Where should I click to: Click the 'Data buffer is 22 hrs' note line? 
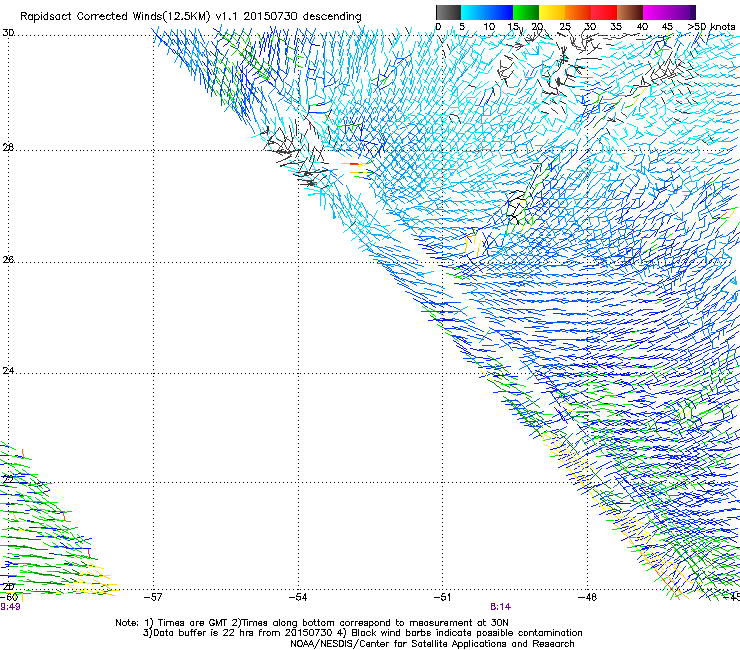[x=362, y=633]
